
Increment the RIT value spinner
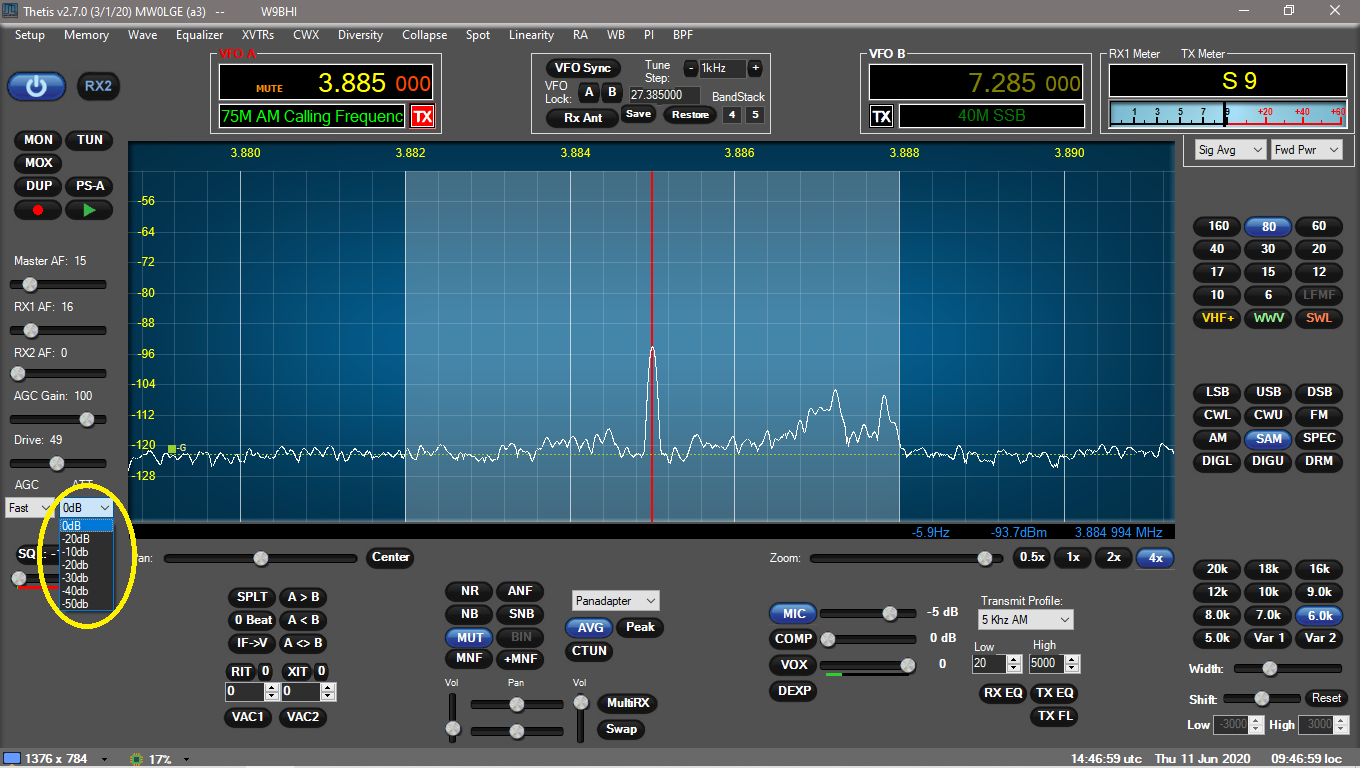pos(272,687)
